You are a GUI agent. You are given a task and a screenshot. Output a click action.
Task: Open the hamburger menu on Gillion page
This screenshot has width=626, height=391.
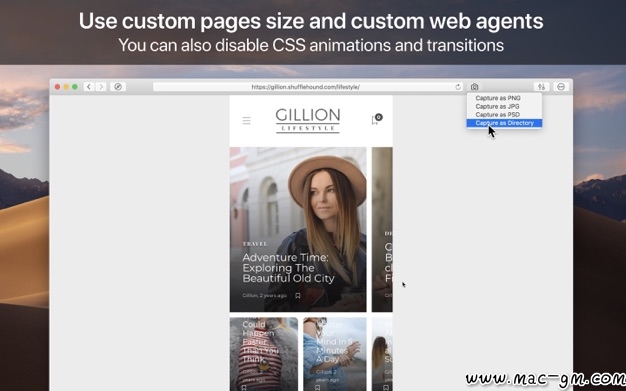click(x=246, y=120)
